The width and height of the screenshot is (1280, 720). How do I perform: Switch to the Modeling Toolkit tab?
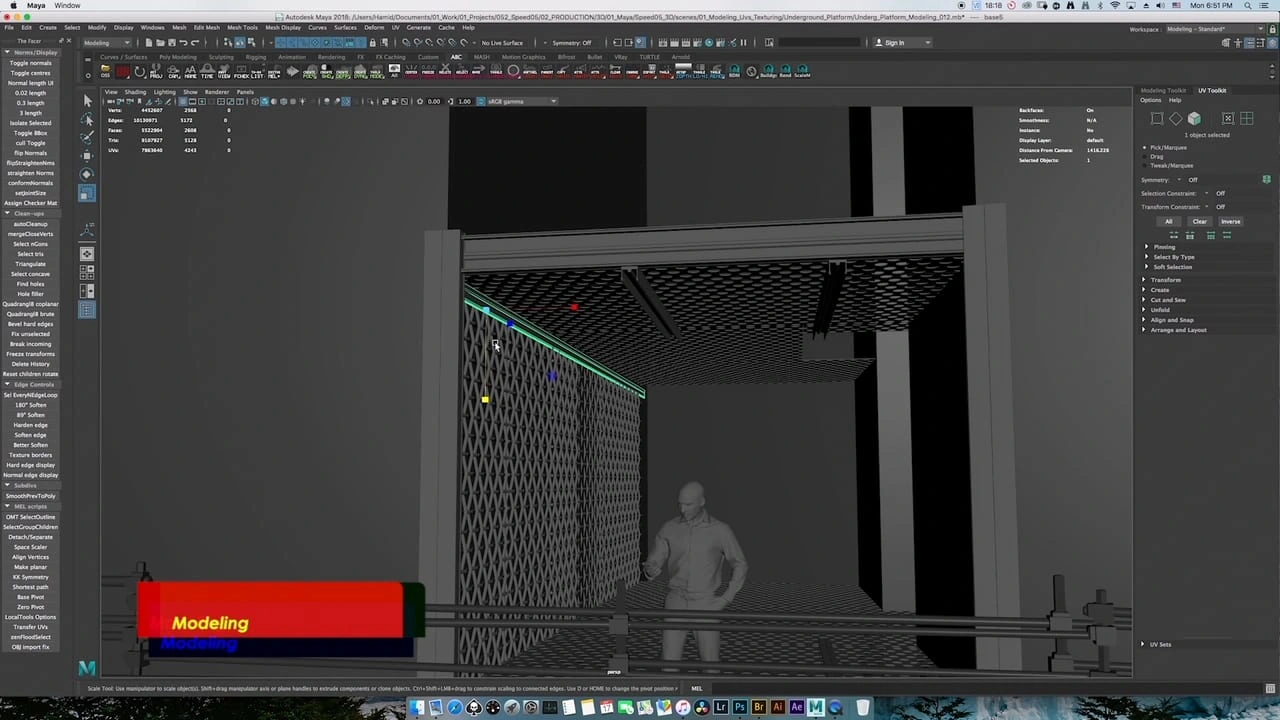coord(1163,90)
